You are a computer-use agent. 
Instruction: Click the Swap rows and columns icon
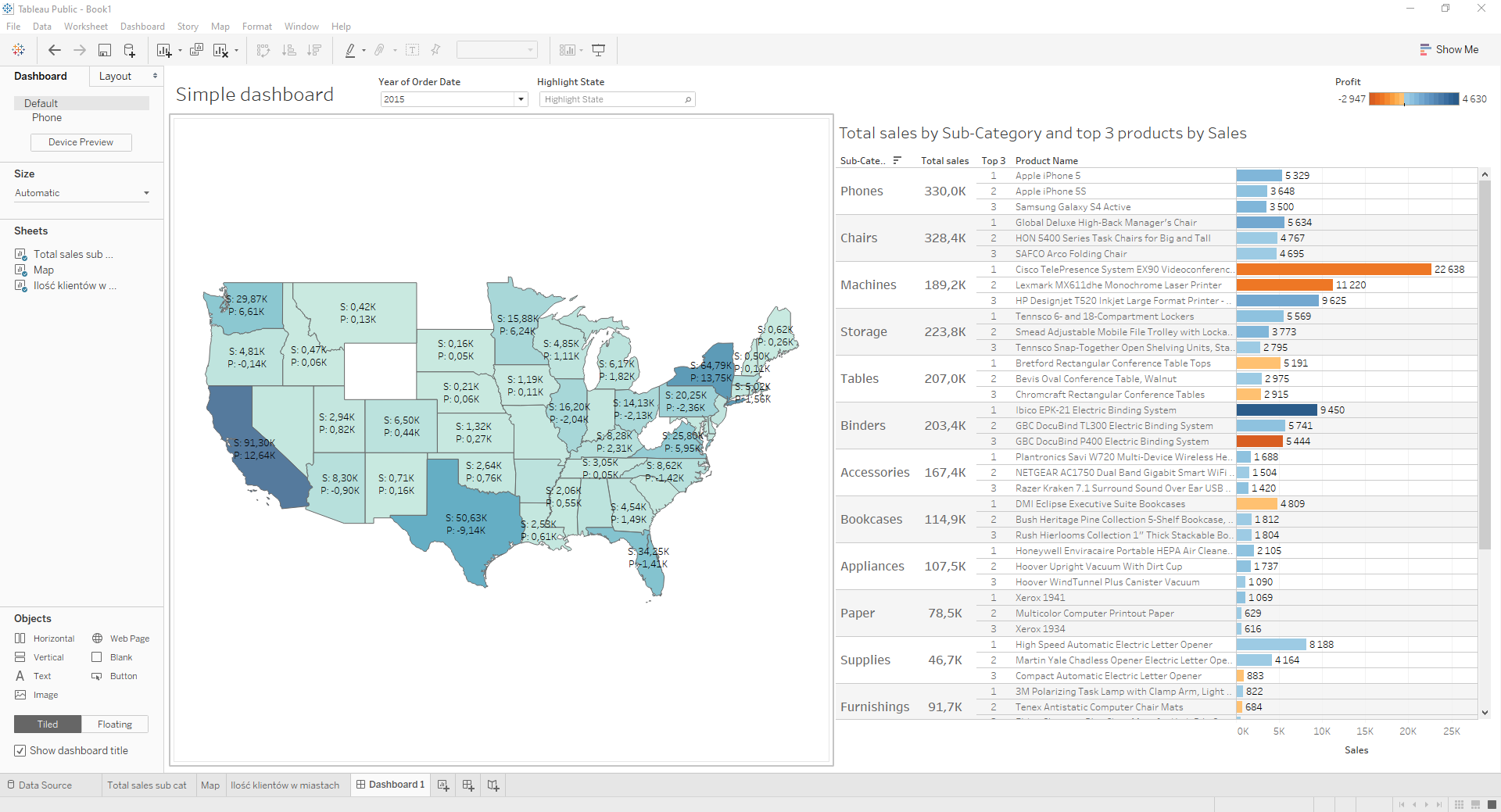point(263,50)
